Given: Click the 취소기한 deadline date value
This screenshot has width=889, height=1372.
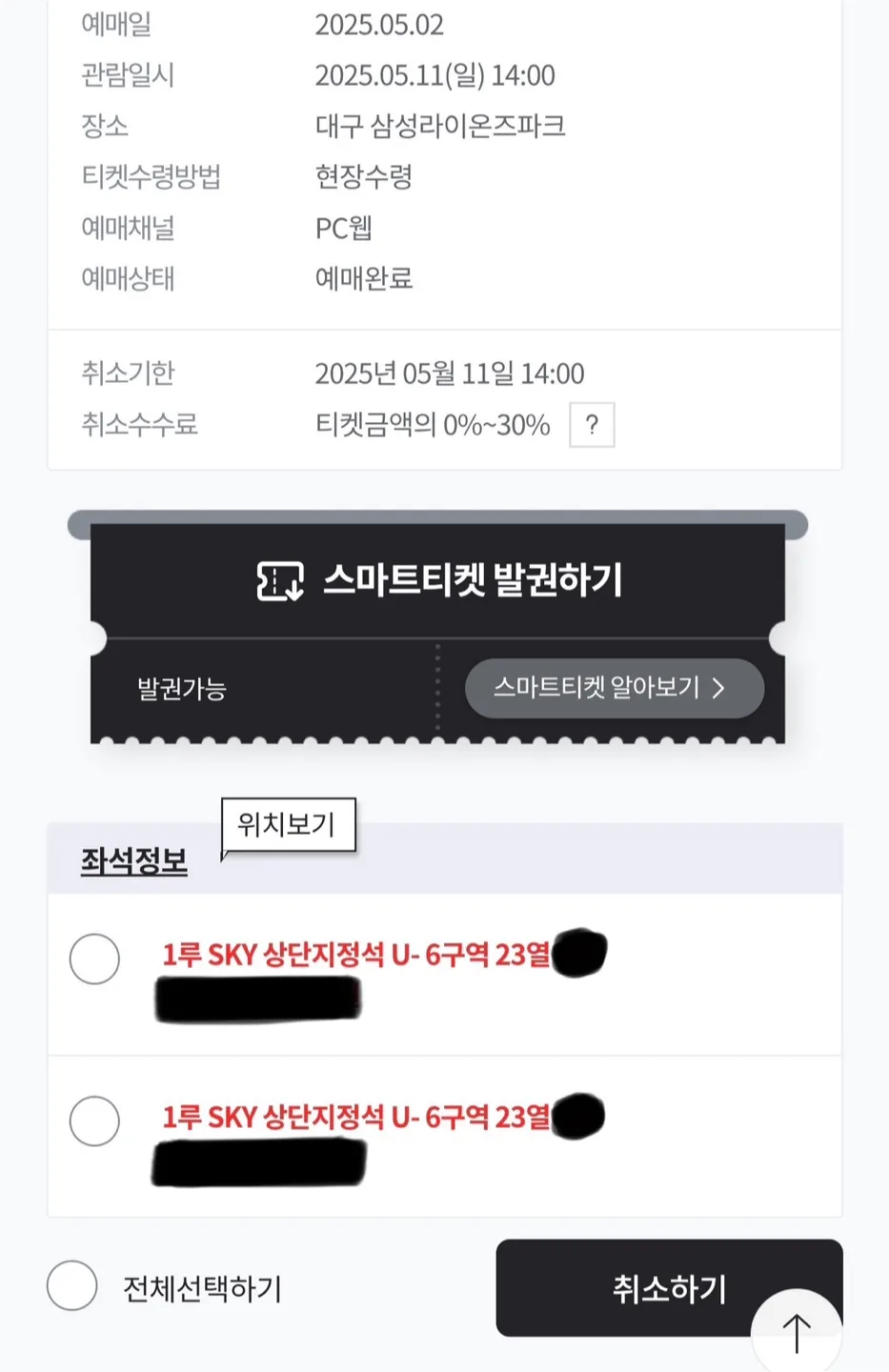Looking at the screenshot, I should pyautogui.click(x=450, y=373).
